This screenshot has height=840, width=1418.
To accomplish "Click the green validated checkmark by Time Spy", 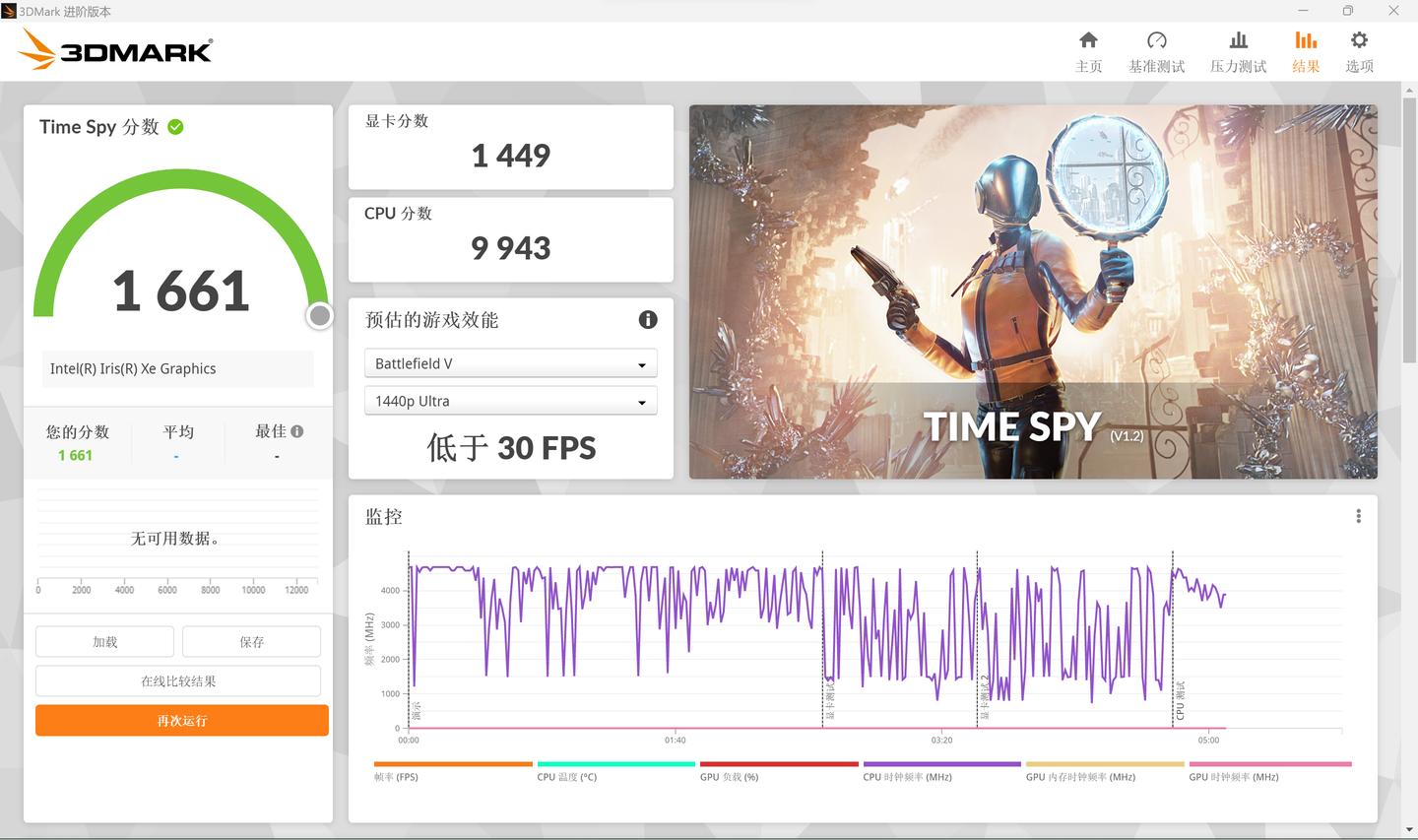I will point(175,127).
